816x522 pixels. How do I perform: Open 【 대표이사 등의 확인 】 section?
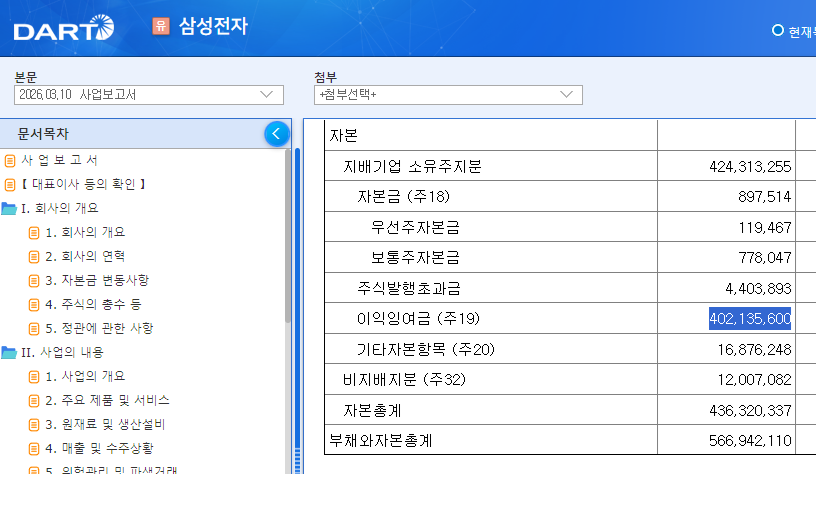83,184
